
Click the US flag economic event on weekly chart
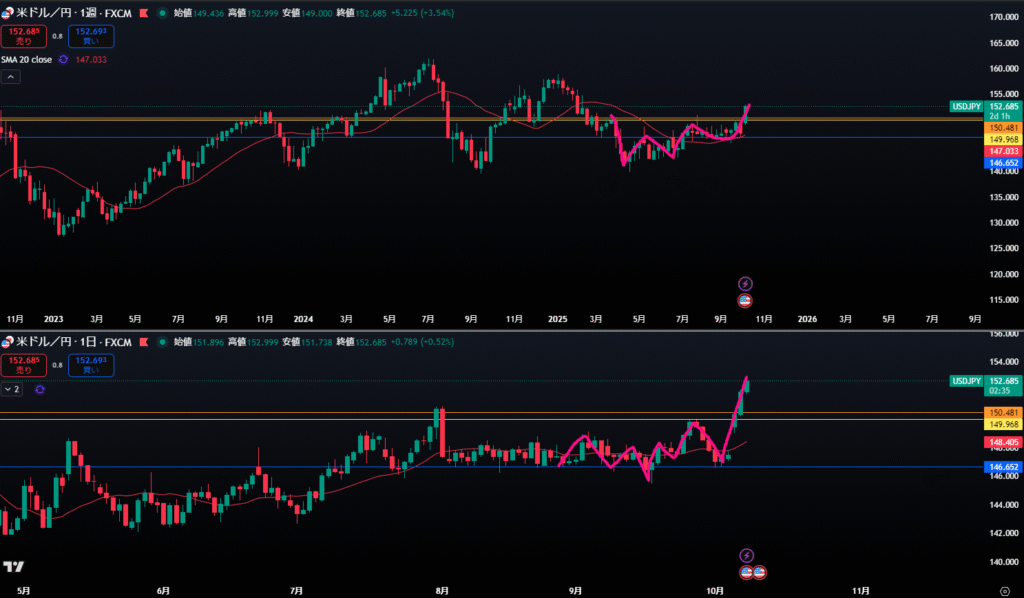pos(744,300)
